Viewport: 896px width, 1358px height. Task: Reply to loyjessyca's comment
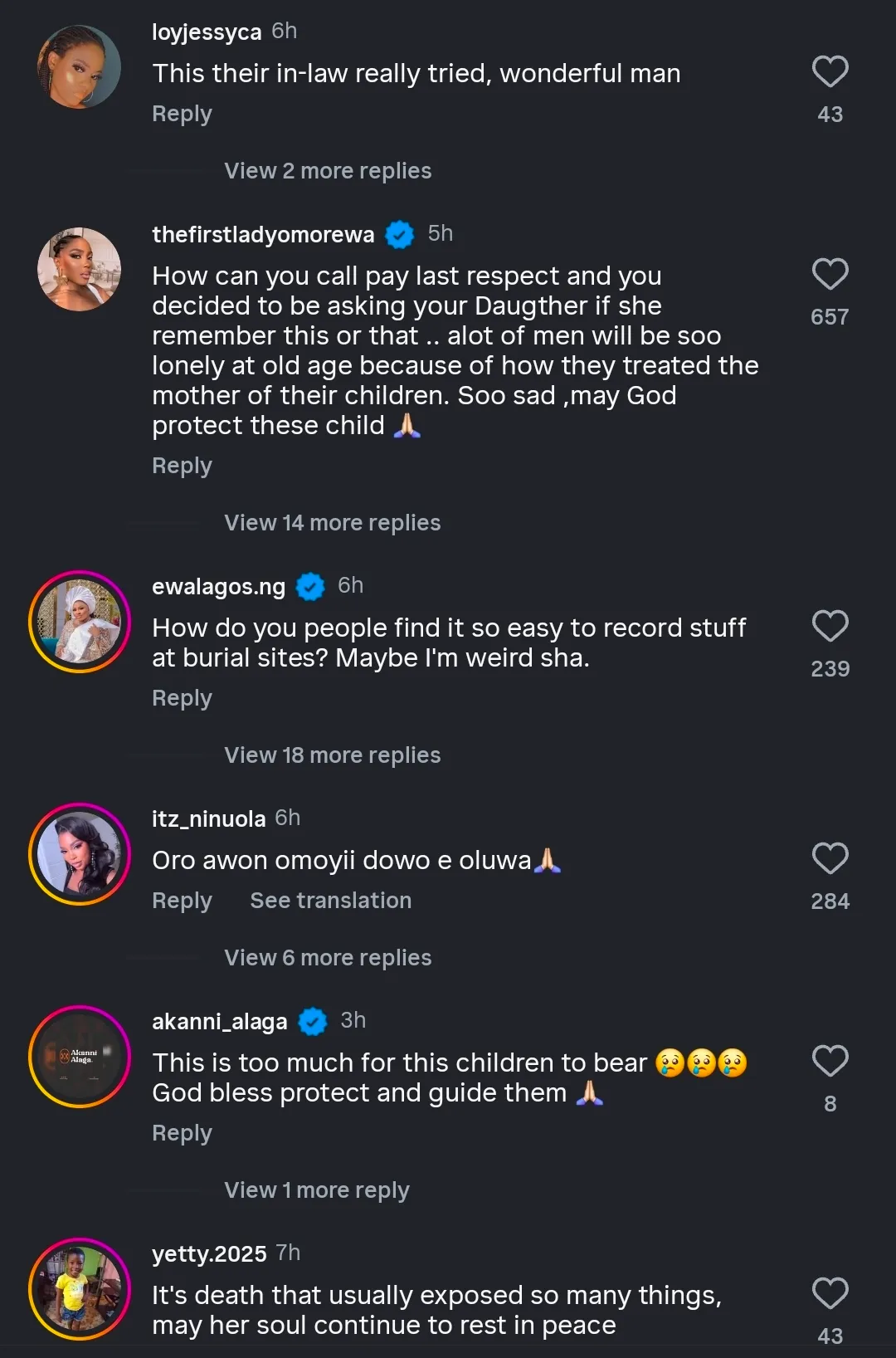(x=182, y=114)
